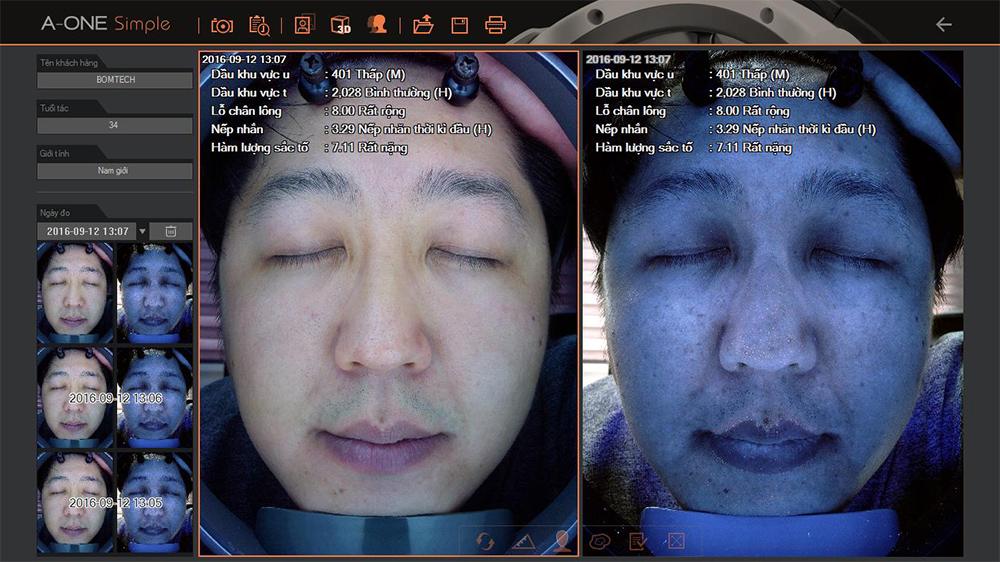Click the camera capture icon
Viewport: 1000px width, 562px height.
point(222,25)
